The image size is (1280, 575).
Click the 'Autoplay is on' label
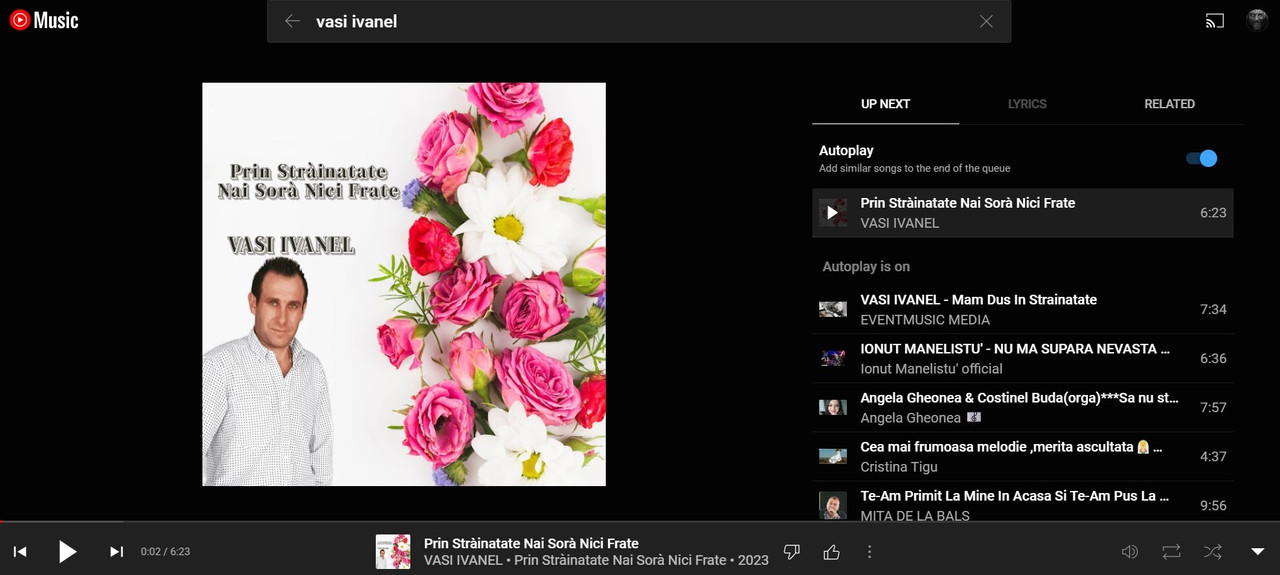coord(866,267)
